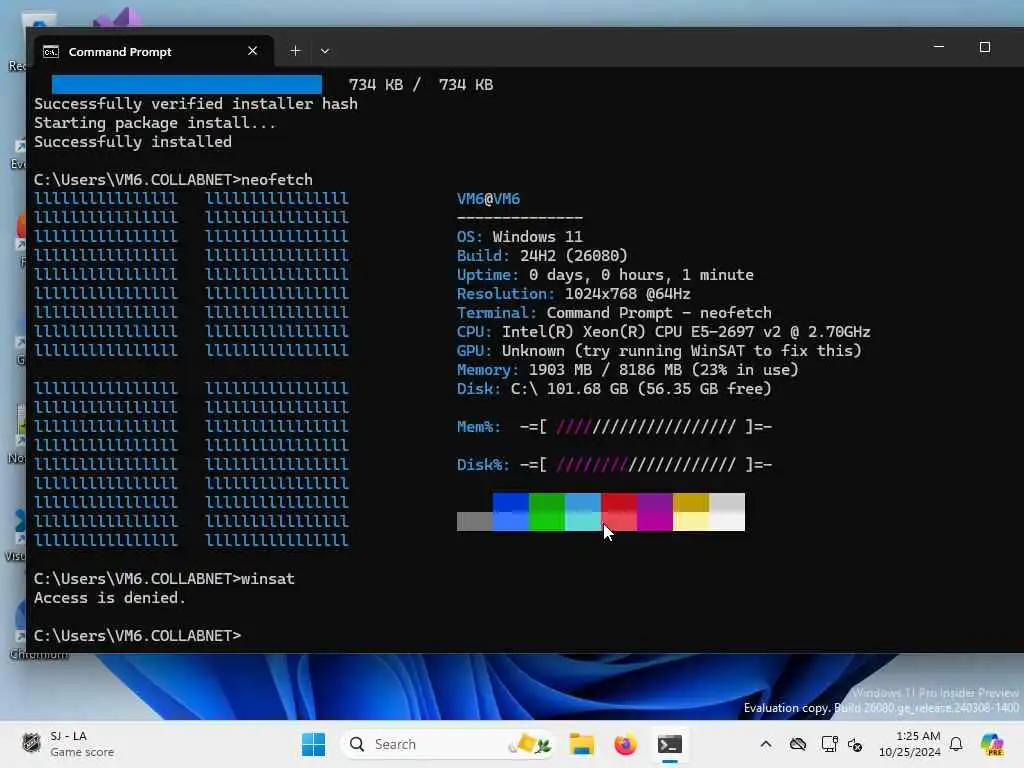Click the display network tray icon
Image resolution: width=1024 pixels, height=768 pixels.
click(829, 744)
